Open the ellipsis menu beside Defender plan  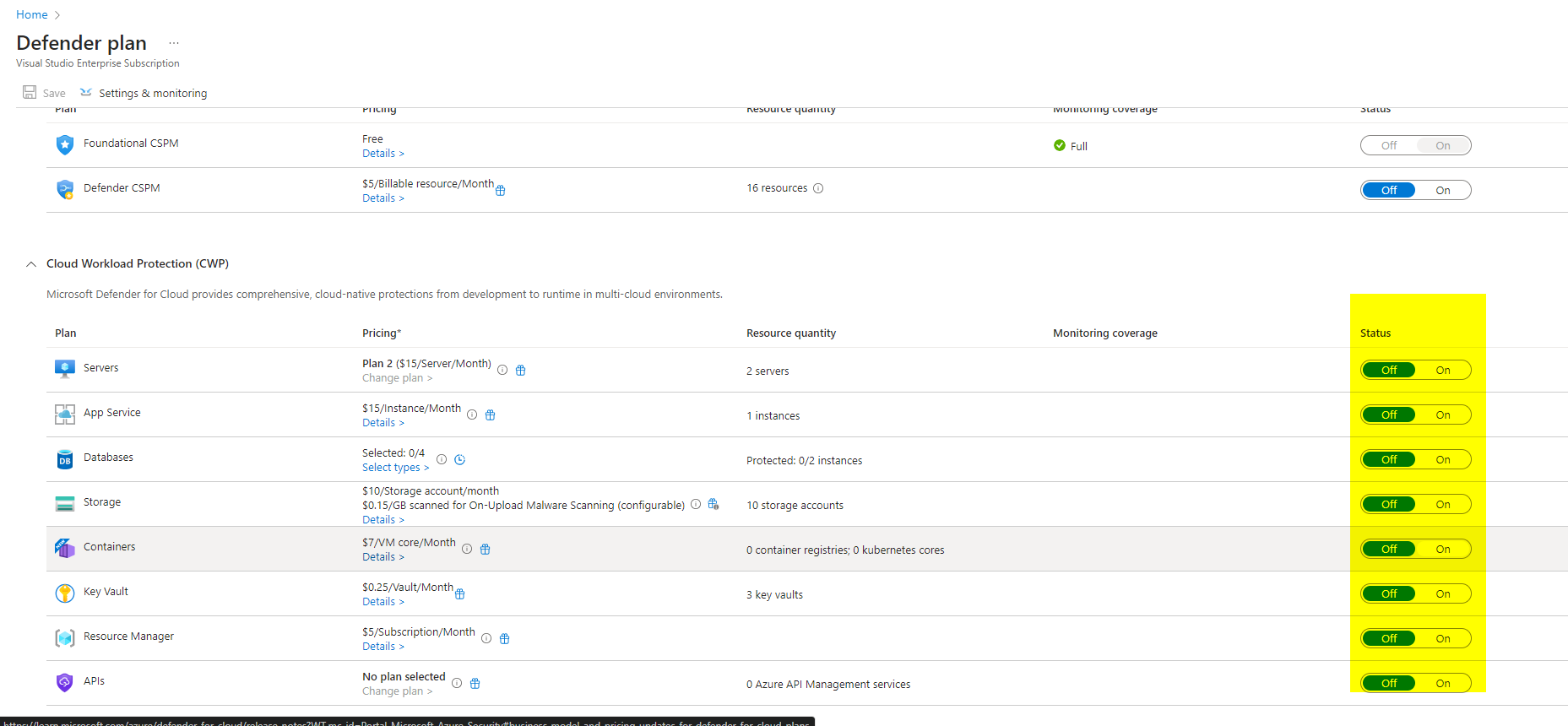coord(174,43)
